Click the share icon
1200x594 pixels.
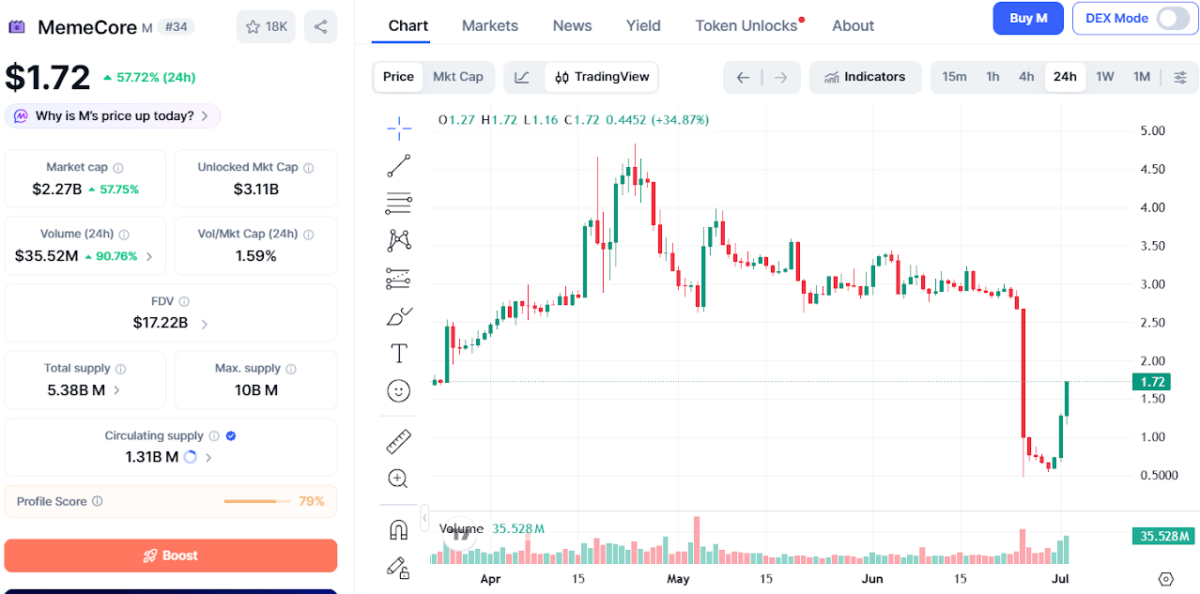tap(321, 27)
